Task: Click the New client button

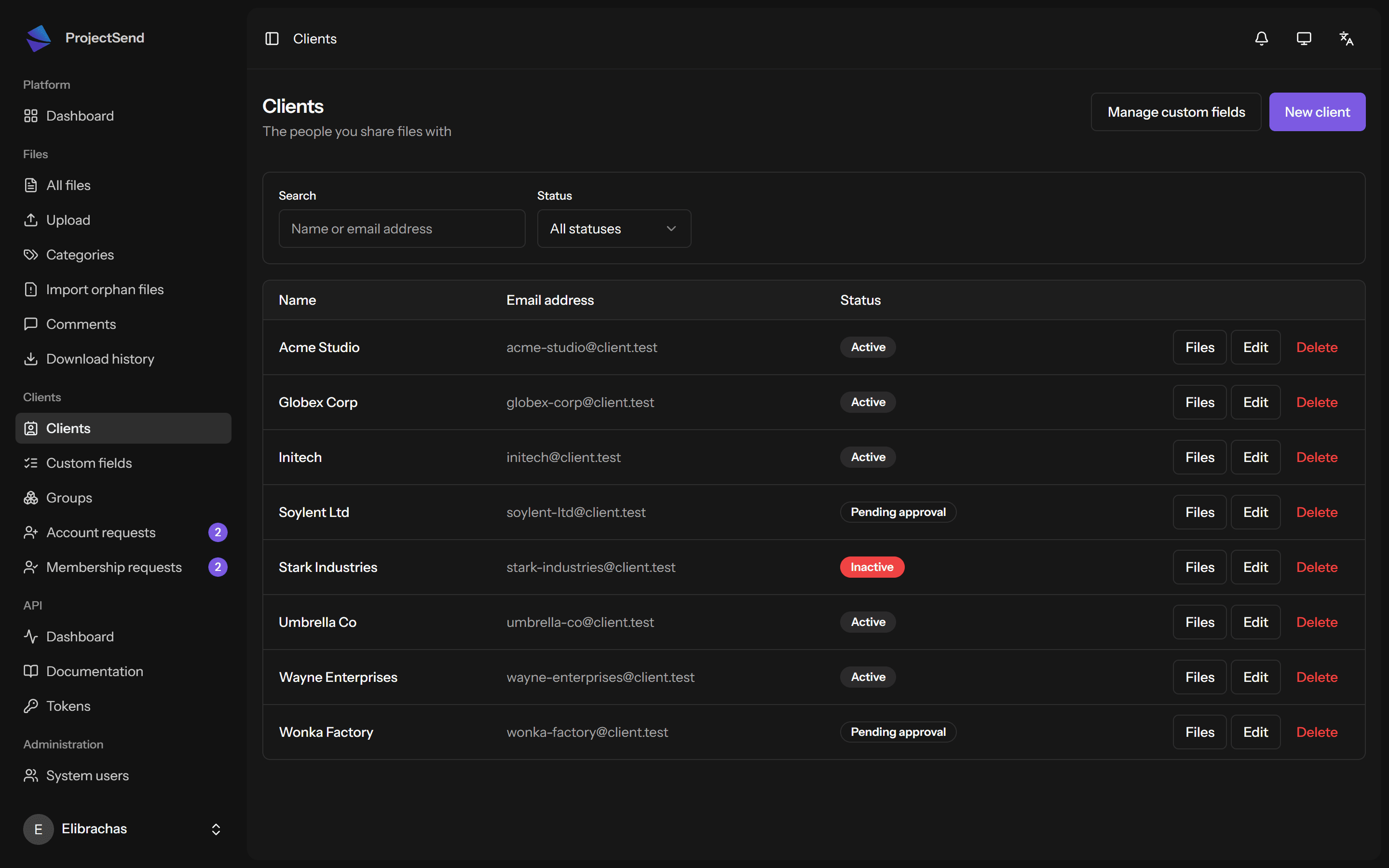Action: pyautogui.click(x=1317, y=112)
